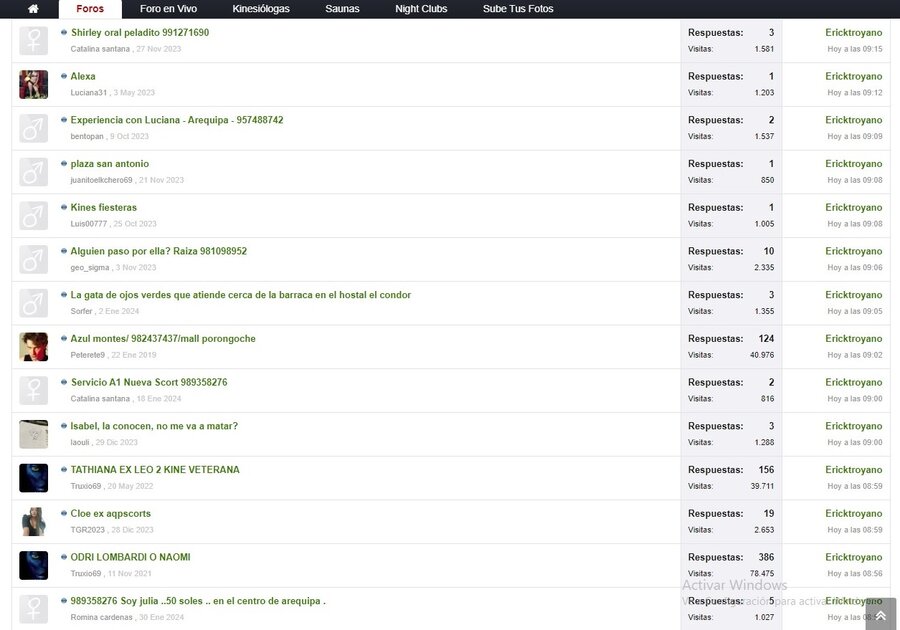Image resolution: width=900 pixels, height=630 pixels.
Task: Go to the Night Clubs tab
Action: [x=421, y=9]
